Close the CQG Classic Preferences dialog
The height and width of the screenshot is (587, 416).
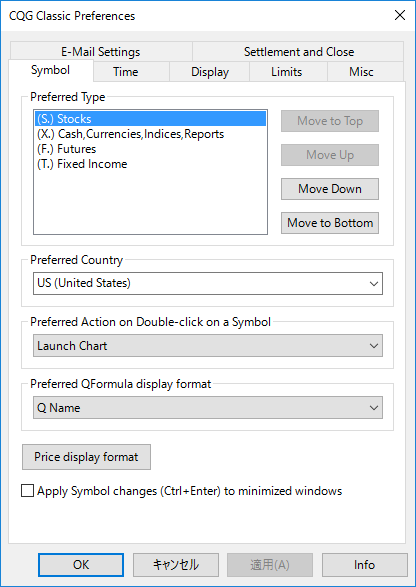coord(400,15)
